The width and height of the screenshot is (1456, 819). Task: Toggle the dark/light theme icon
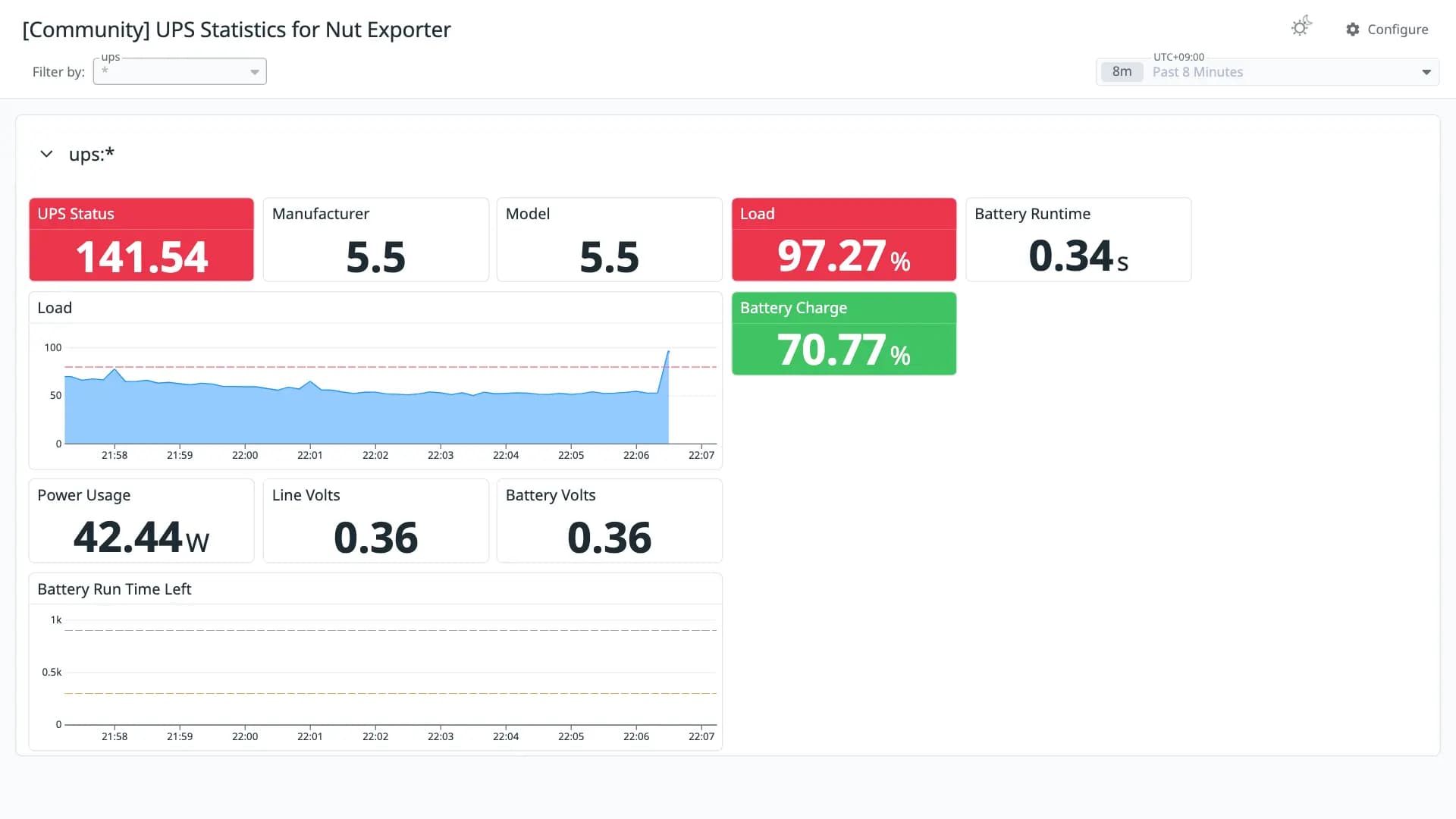tap(1301, 27)
